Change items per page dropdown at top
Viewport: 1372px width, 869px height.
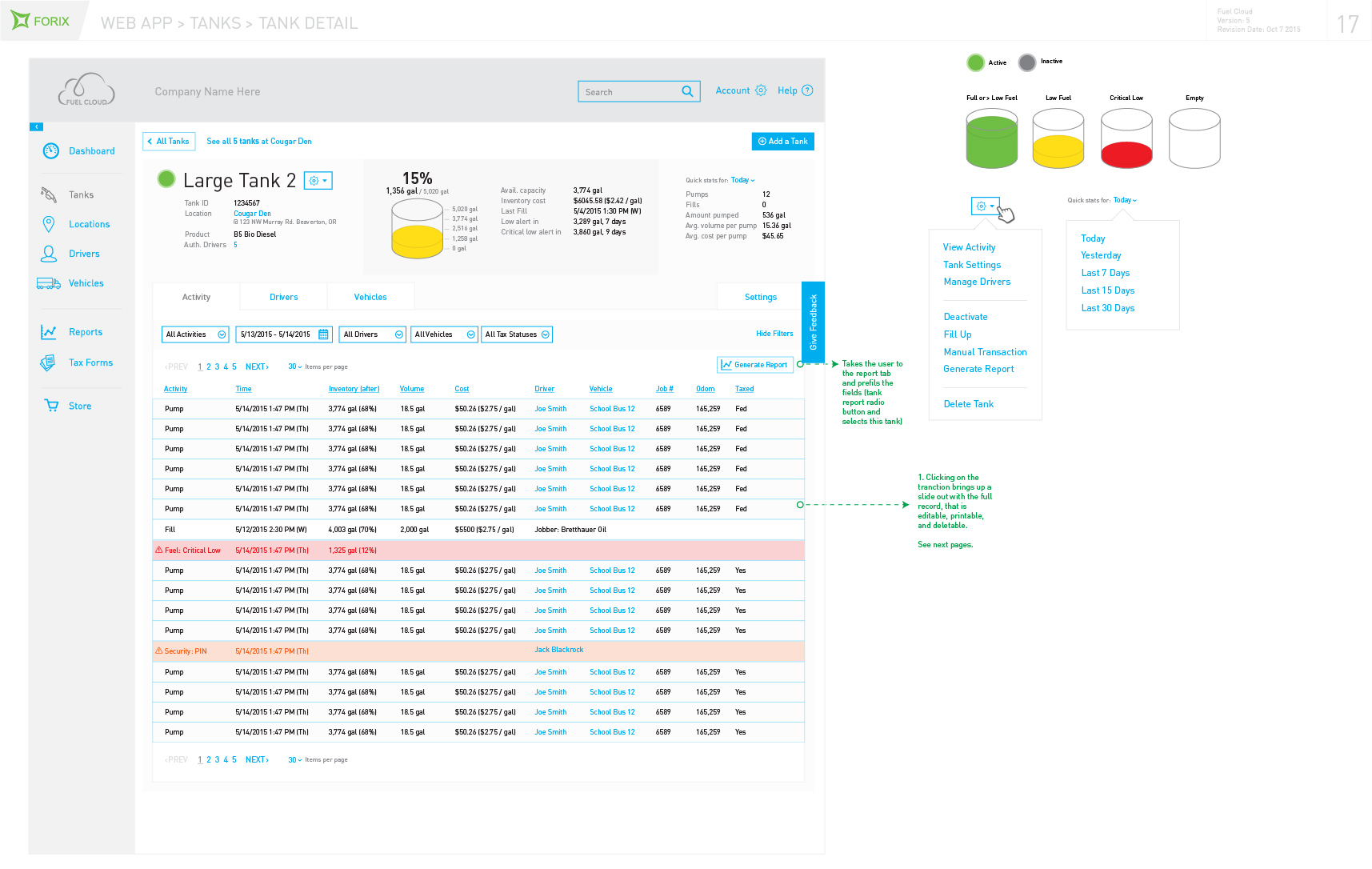[x=294, y=367]
